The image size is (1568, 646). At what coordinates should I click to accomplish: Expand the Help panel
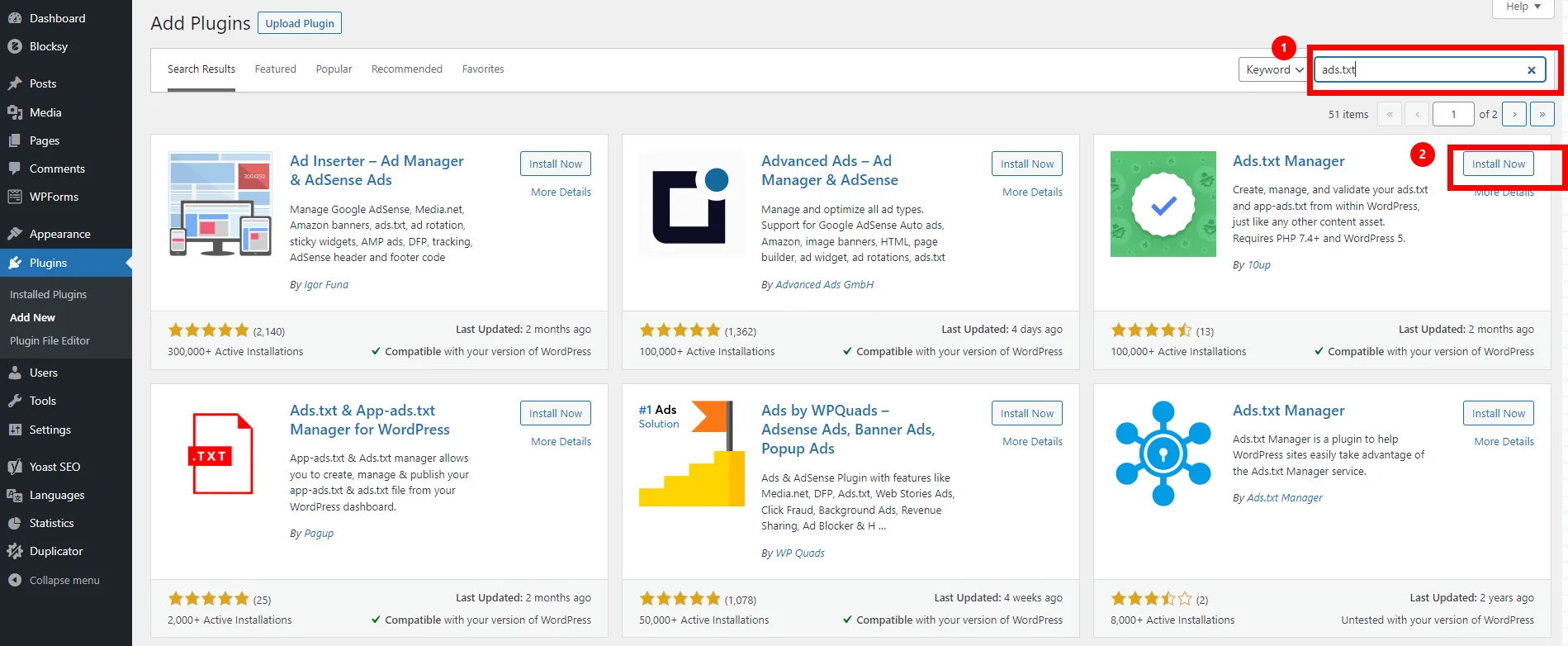coord(1523,7)
